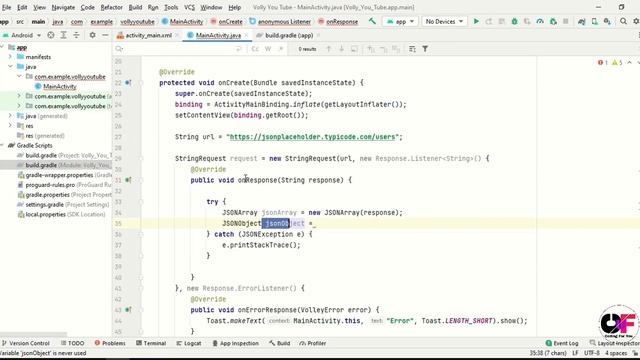Click the onResponse breadcrumb in navigation bar
The width and height of the screenshot is (640, 360).
338,22
